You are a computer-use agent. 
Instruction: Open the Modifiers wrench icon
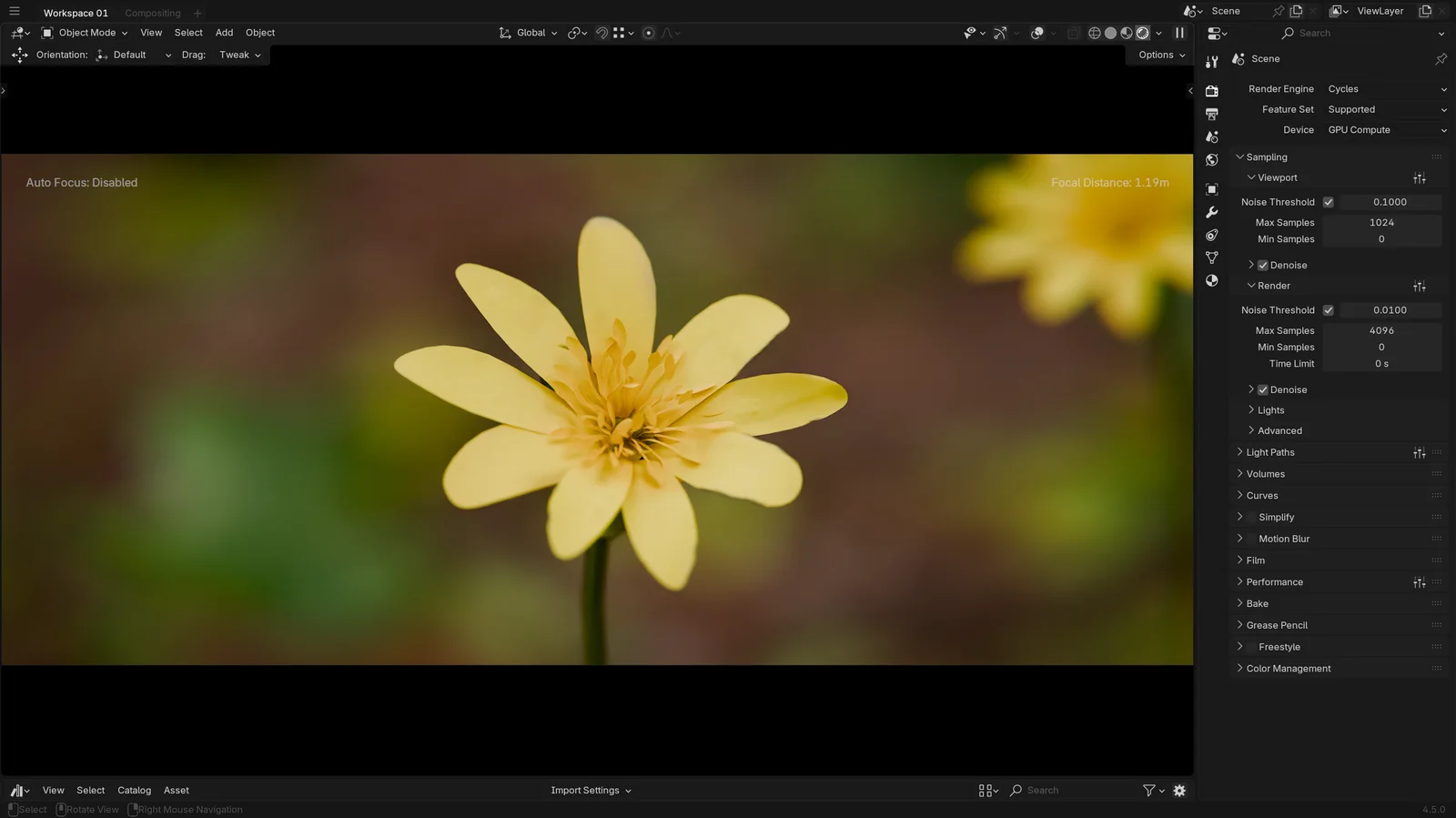[1211, 212]
